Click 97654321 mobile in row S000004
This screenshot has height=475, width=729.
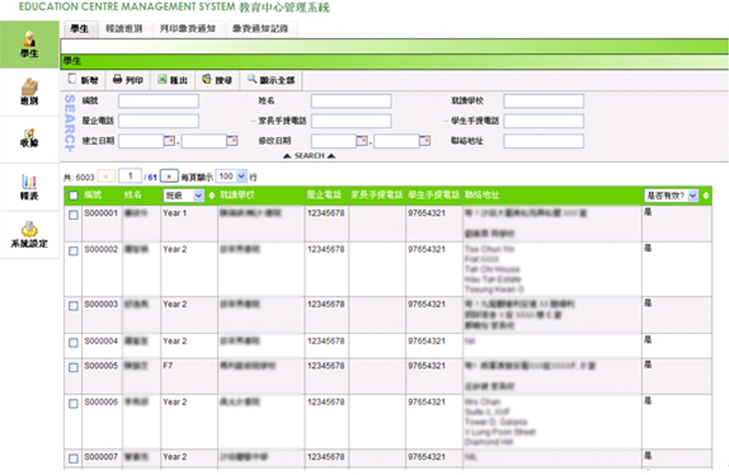click(427, 341)
